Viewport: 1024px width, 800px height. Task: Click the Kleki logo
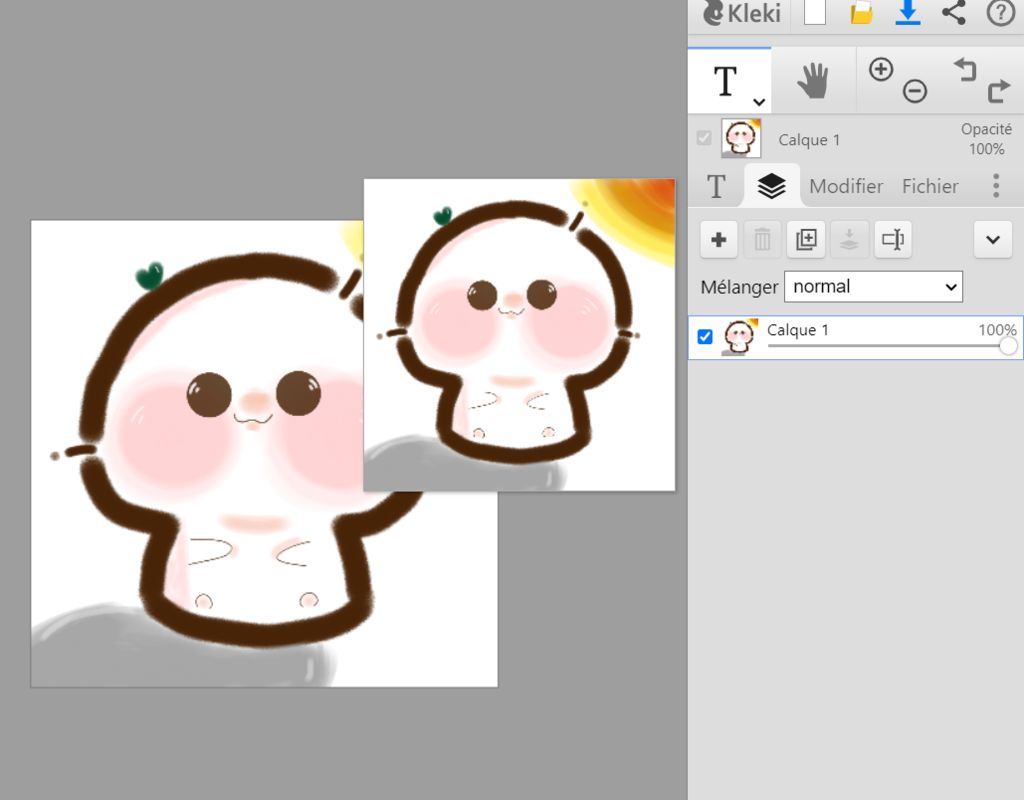(741, 13)
